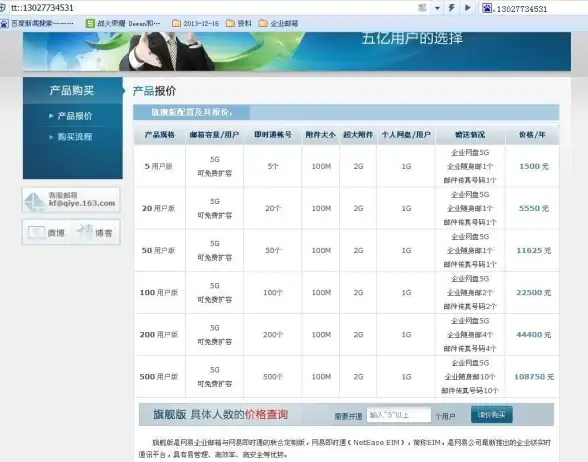
Task: Open the 企业邮箱 bookmark folder
Action: (x=279, y=23)
